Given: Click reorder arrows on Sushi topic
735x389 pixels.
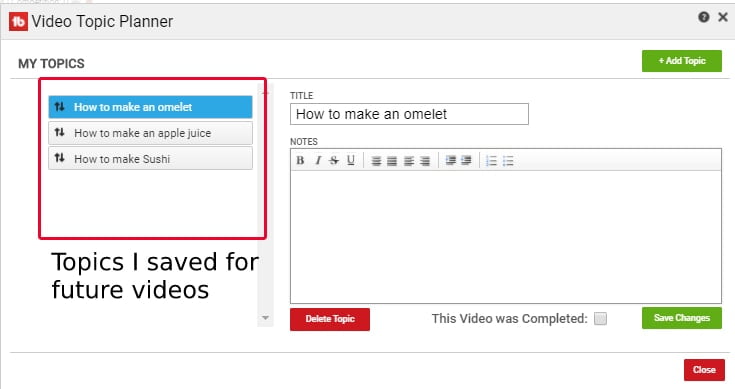Looking at the screenshot, I should pyautogui.click(x=60, y=158).
